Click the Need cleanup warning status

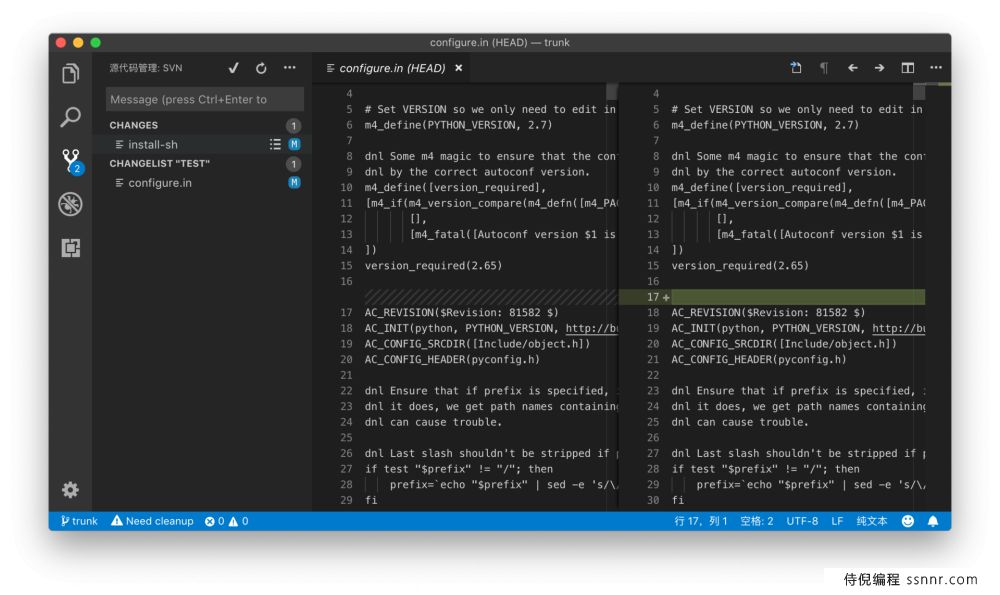click(x=152, y=521)
